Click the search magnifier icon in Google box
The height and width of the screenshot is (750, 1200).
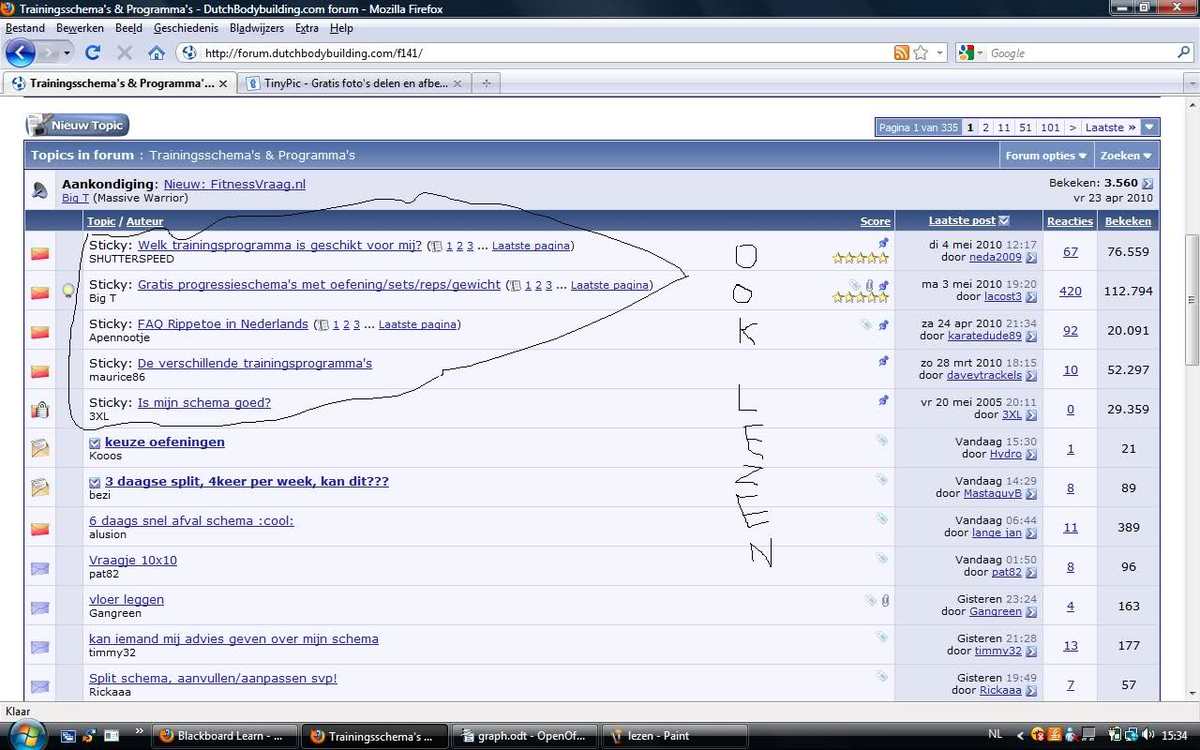click(x=1183, y=53)
